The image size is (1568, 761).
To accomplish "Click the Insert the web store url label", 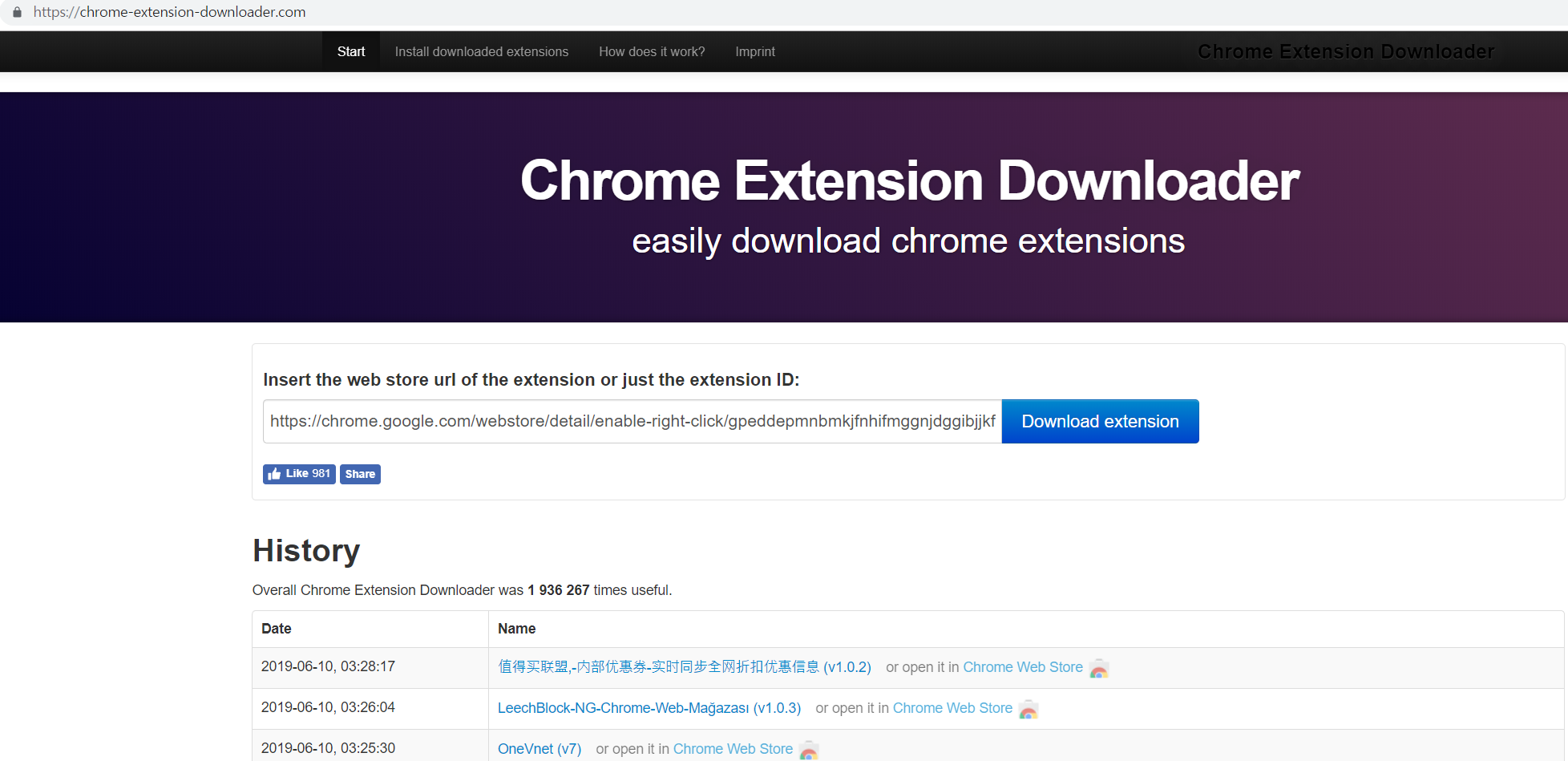I will pyautogui.click(x=531, y=380).
